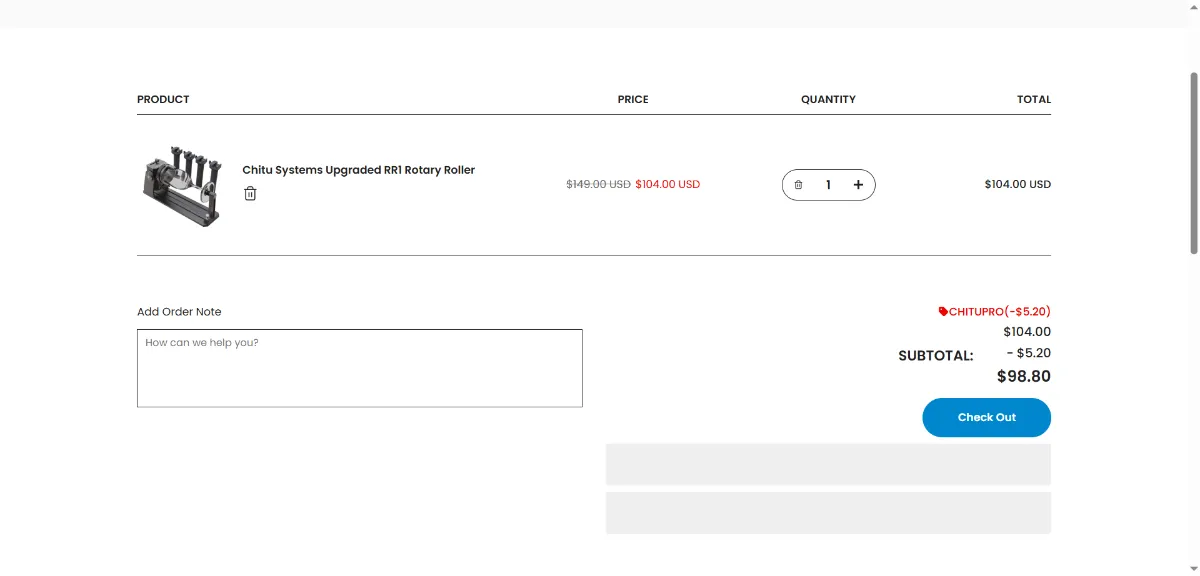Click the line total $104.00 USD
Image resolution: width=1200 pixels, height=576 pixels.
[x=1017, y=184]
